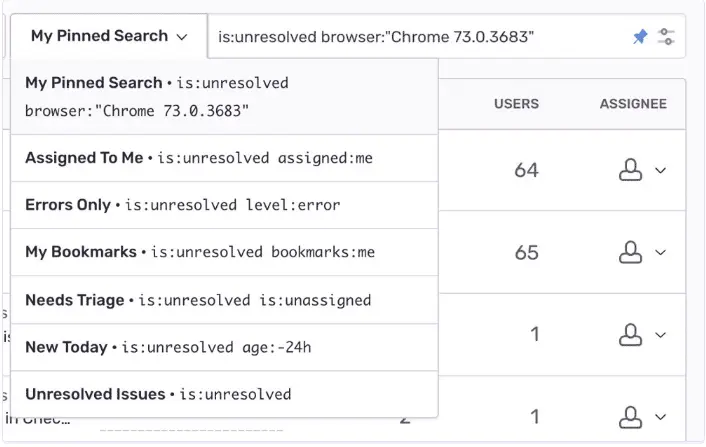Click the blue pin search icon
Viewport: 706px width, 447px height.
[x=640, y=37]
